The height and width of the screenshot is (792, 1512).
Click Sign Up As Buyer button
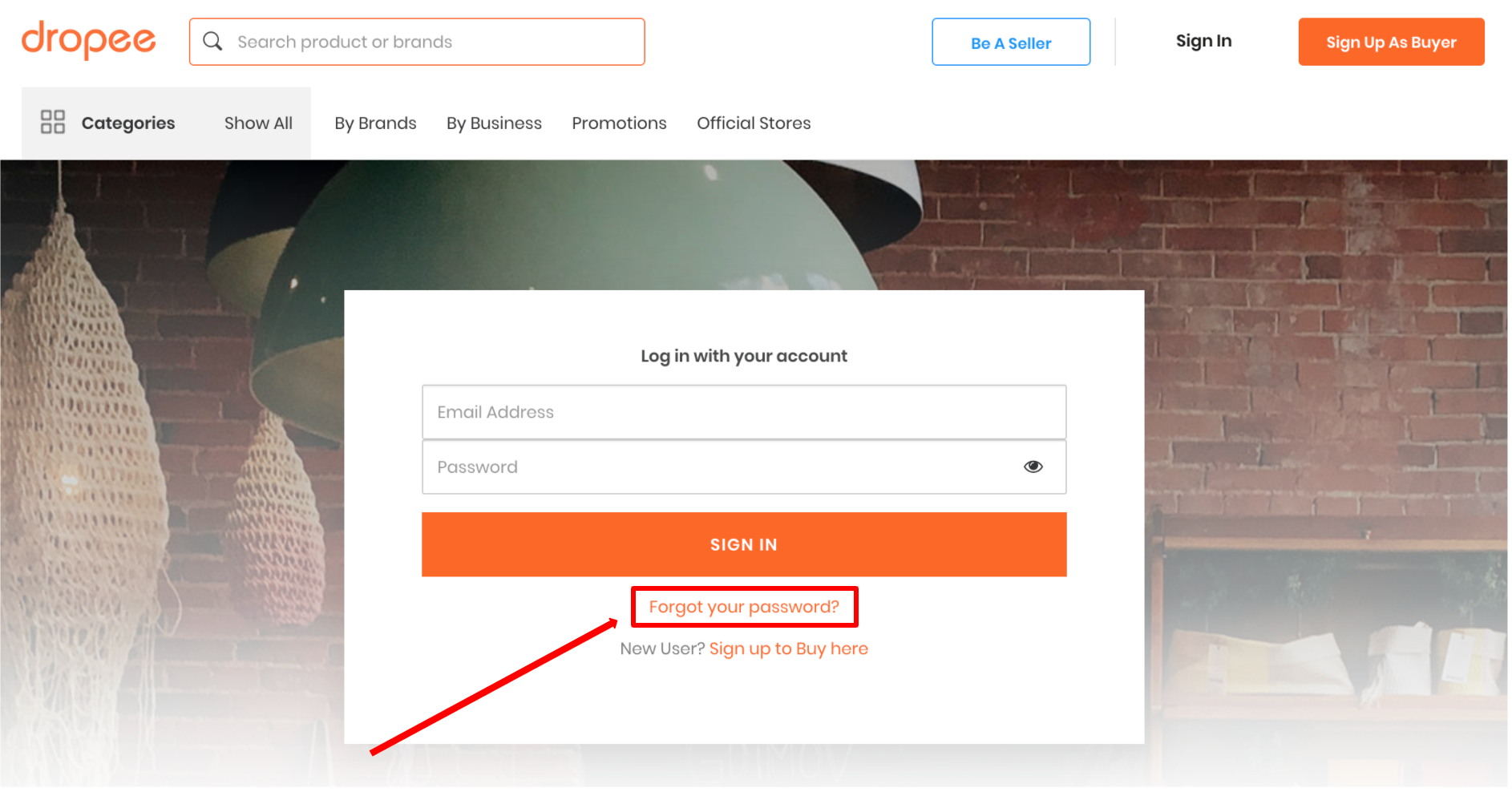point(1390,42)
